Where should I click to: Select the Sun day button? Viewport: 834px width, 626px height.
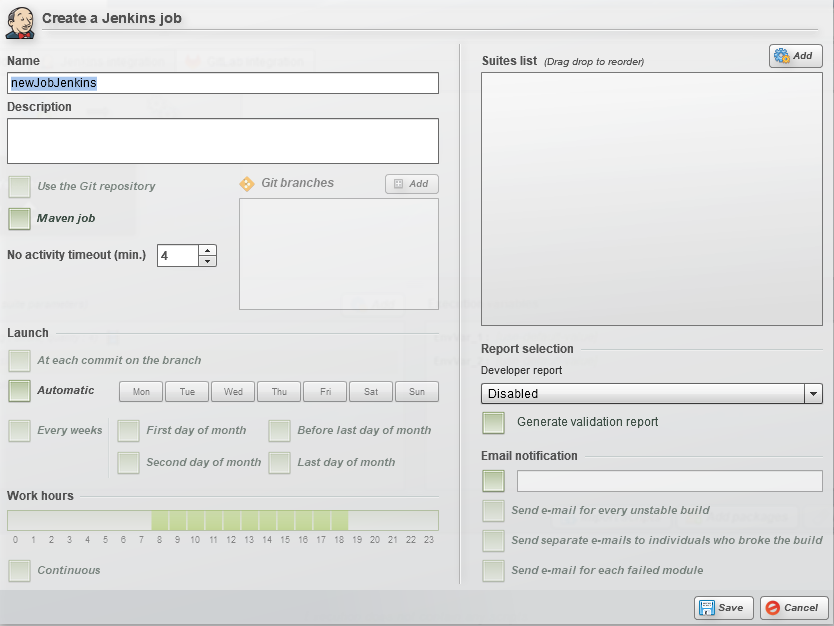[417, 391]
